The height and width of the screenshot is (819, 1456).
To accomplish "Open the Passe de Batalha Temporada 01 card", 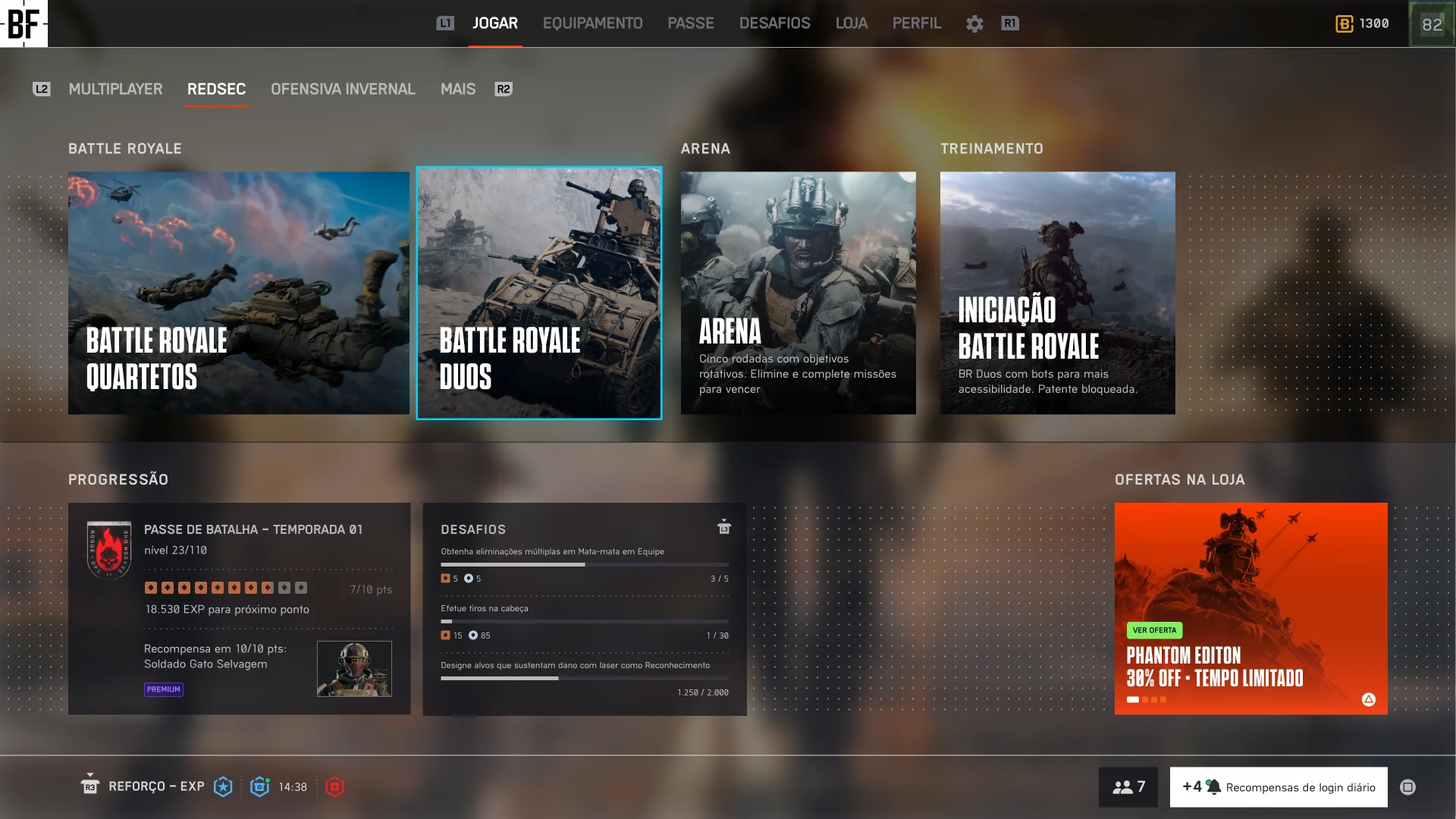I will (x=239, y=608).
